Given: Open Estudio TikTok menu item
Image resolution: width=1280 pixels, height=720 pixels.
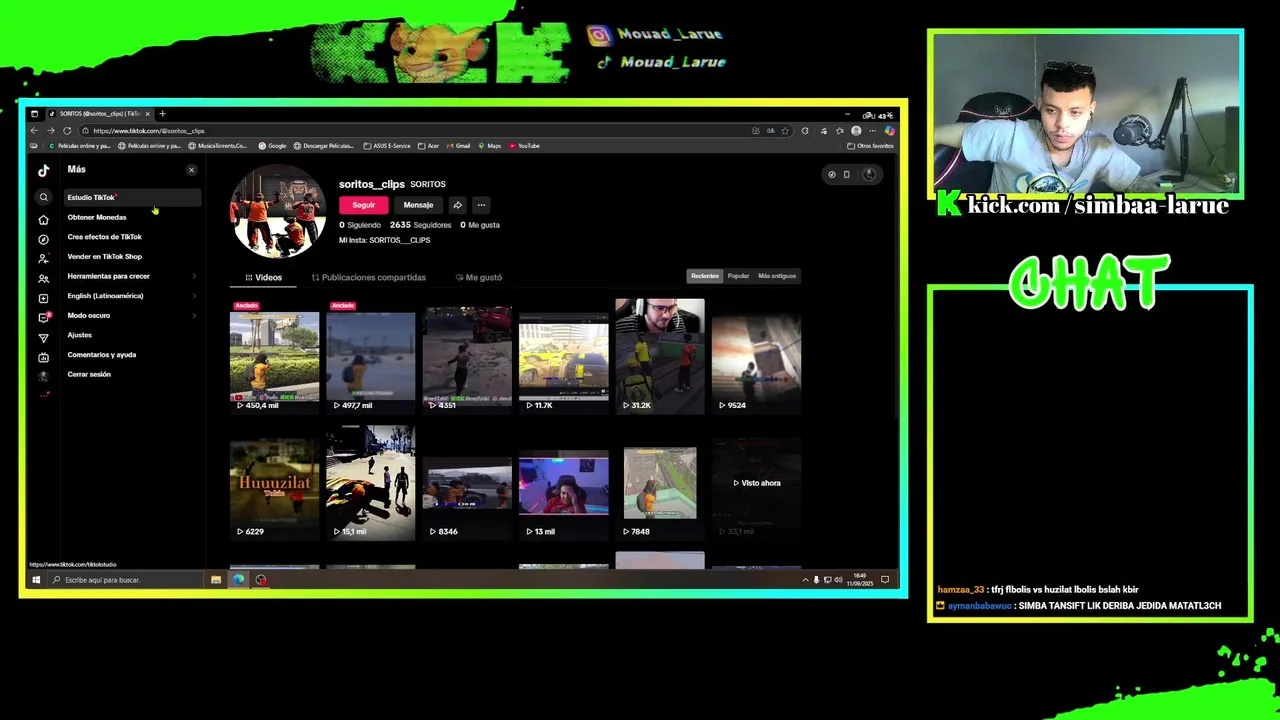Looking at the screenshot, I should [132, 197].
